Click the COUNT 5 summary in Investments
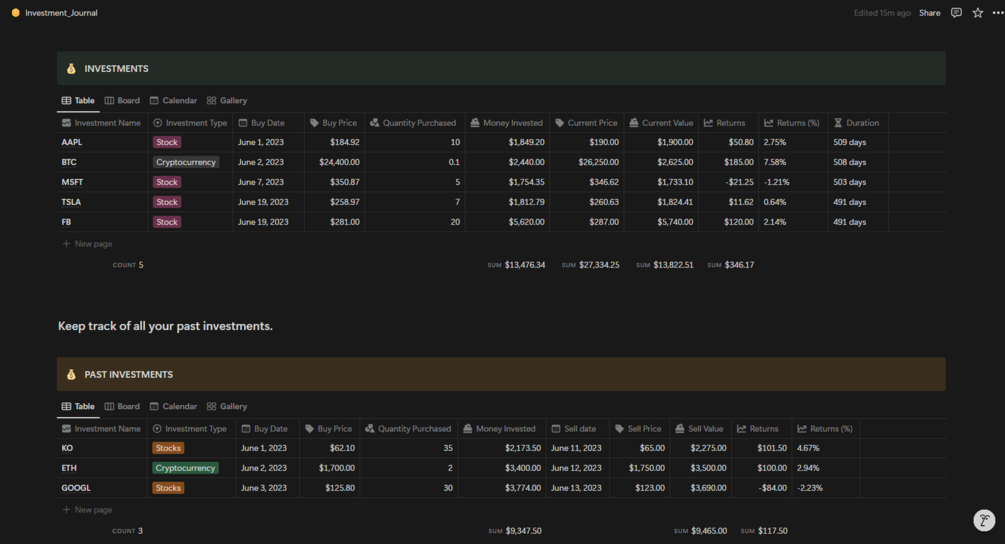The image size is (1005, 544). [x=128, y=265]
